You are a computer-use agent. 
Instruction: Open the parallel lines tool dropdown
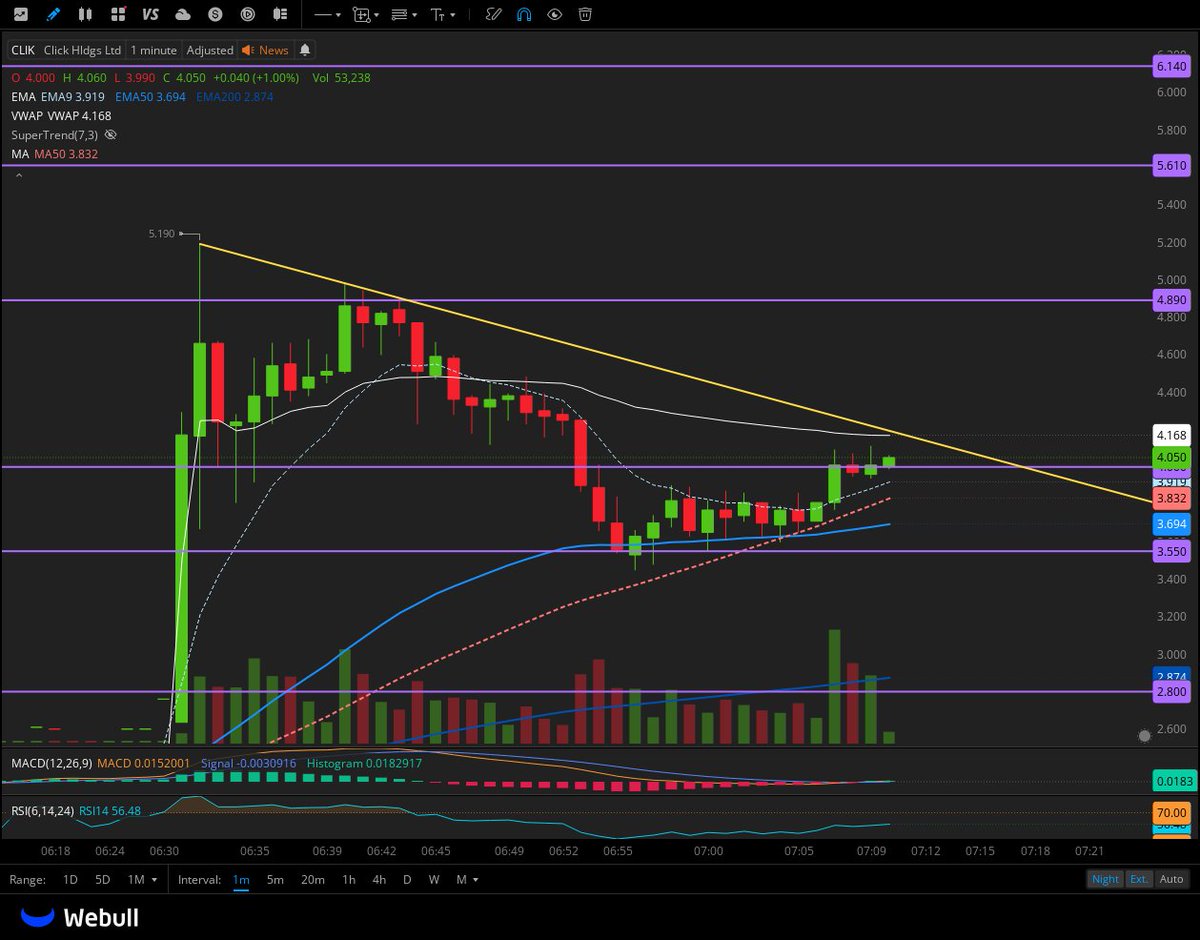point(404,15)
